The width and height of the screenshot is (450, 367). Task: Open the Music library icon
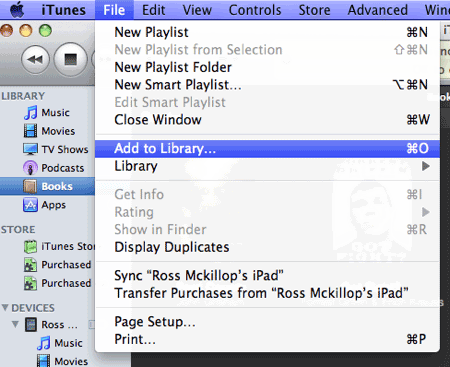pos(31,113)
